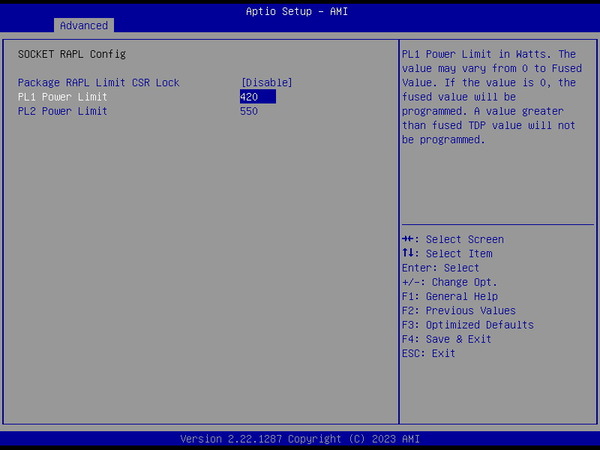Viewport: 600px width, 450px height.
Task: Click the Enter: Select hint
Action: tap(440, 268)
